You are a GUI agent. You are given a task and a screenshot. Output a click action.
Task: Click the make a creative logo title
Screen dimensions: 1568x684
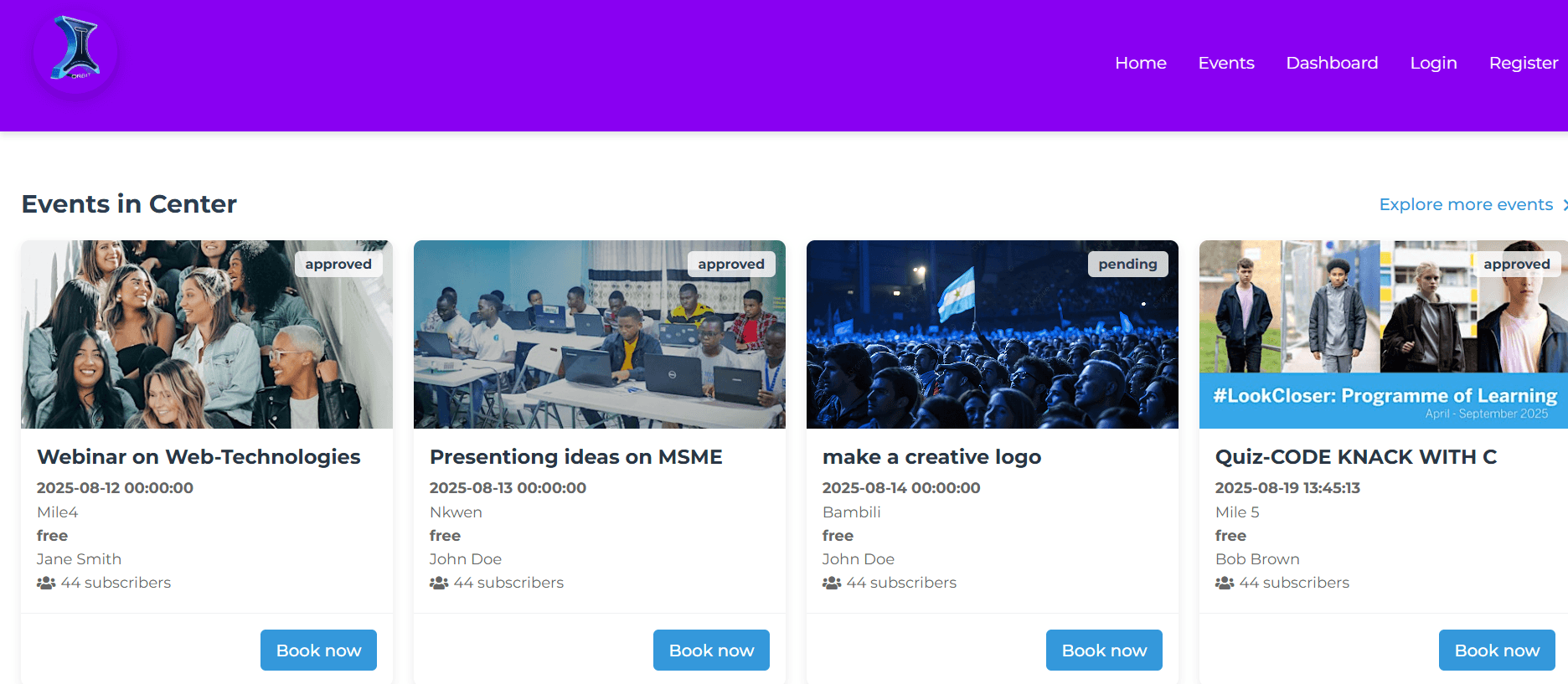tap(931, 456)
